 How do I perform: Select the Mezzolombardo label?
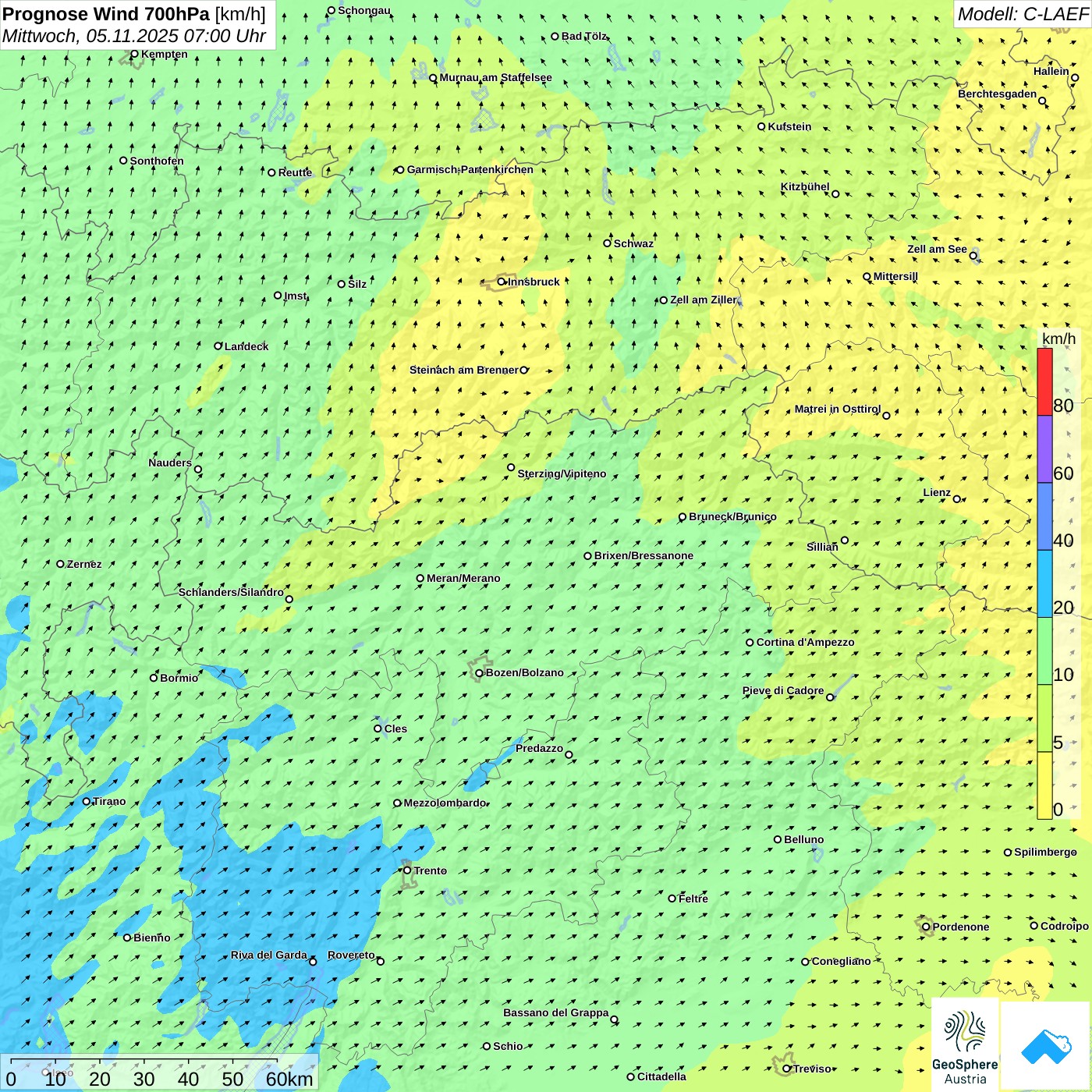pos(445,803)
